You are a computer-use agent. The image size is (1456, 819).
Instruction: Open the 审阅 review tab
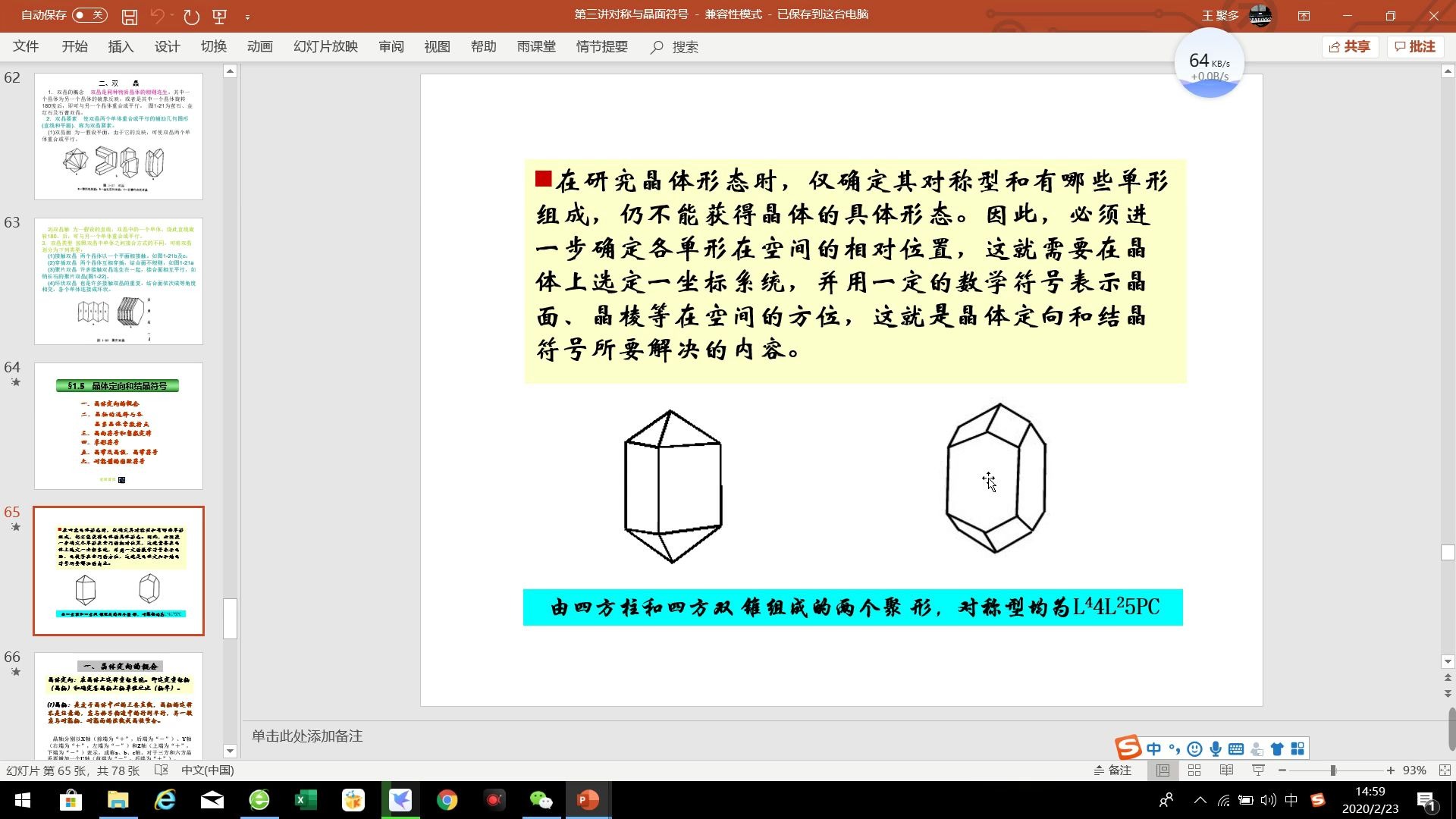[x=391, y=47]
